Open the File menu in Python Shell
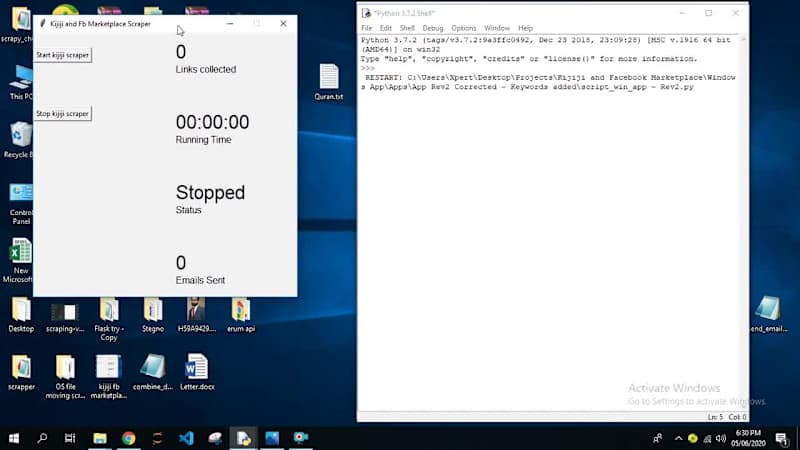 pos(366,28)
